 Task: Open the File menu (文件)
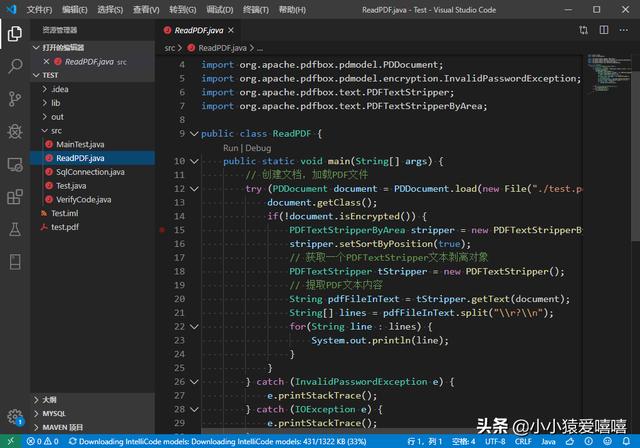point(39,9)
